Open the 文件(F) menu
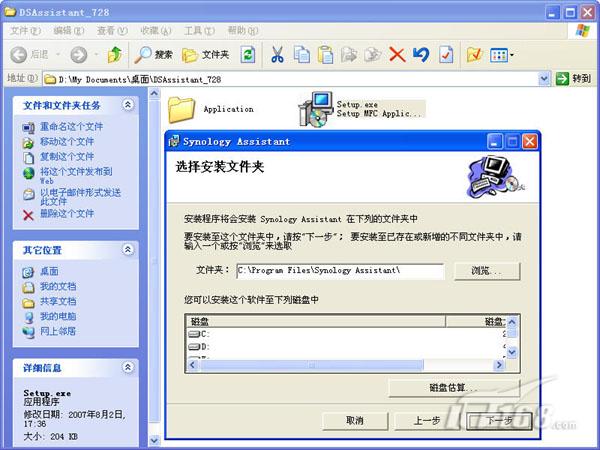The width and height of the screenshot is (600, 450). pos(25,31)
